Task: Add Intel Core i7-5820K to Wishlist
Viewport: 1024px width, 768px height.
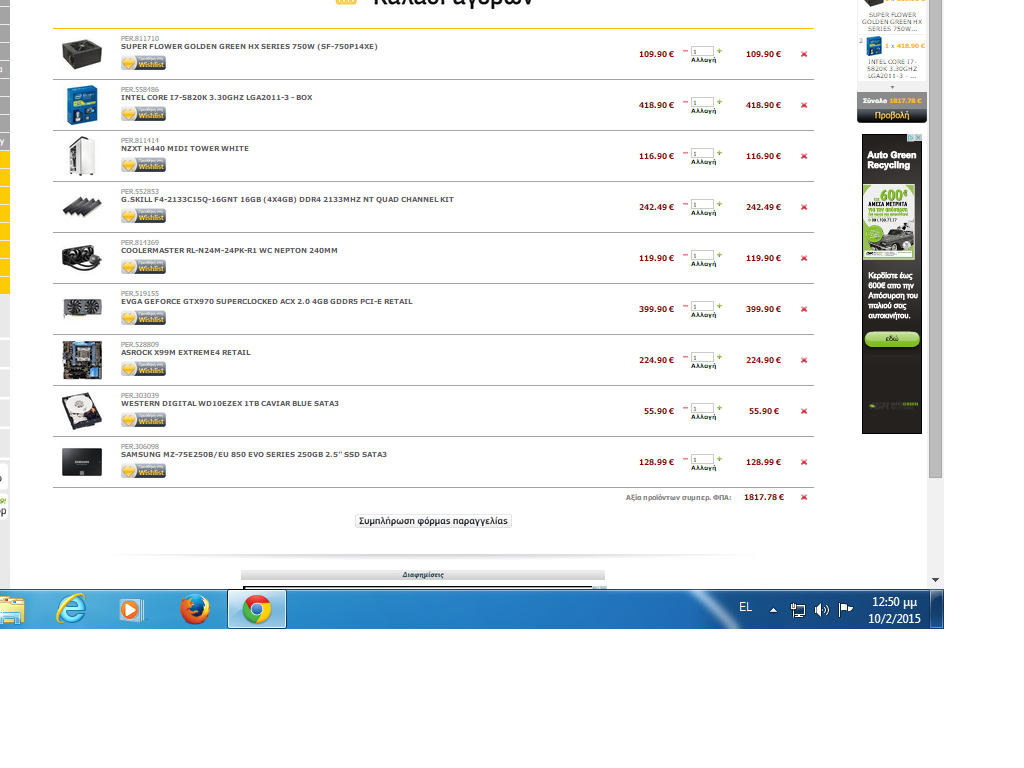Action: point(144,114)
